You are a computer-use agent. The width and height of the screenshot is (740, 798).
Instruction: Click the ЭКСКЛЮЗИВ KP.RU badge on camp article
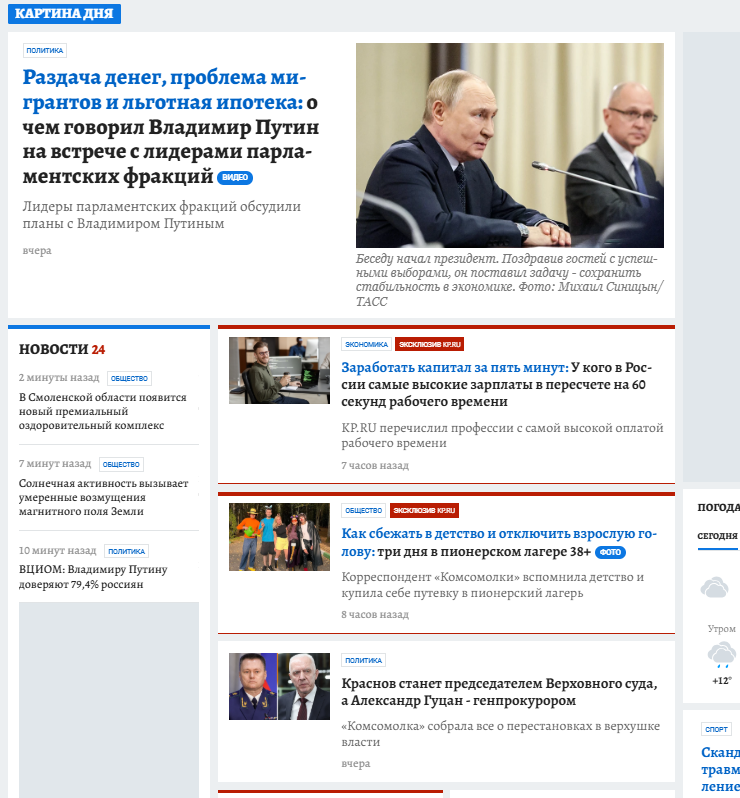pyautogui.click(x=424, y=510)
